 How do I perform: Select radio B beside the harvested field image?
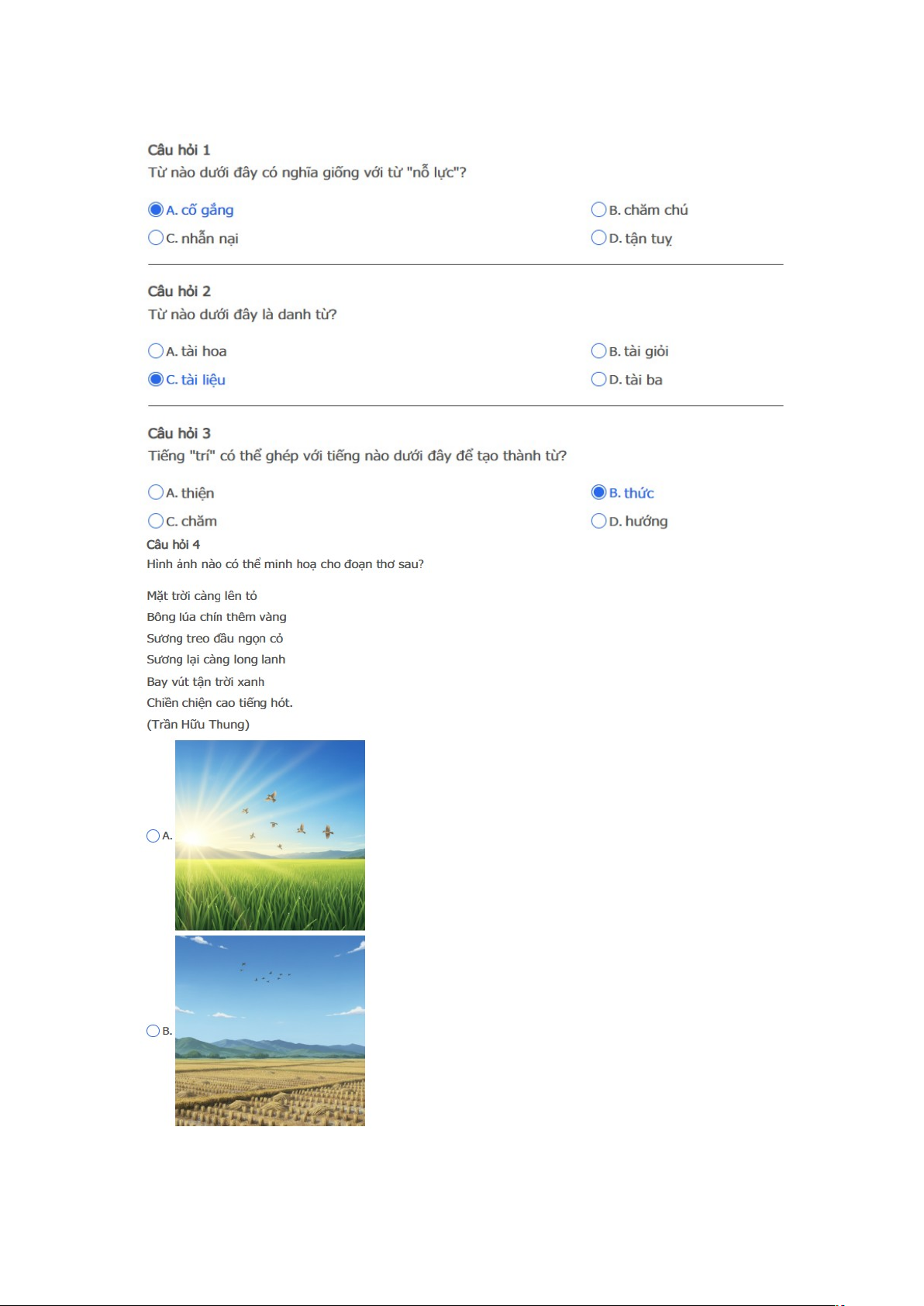click(x=153, y=1031)
